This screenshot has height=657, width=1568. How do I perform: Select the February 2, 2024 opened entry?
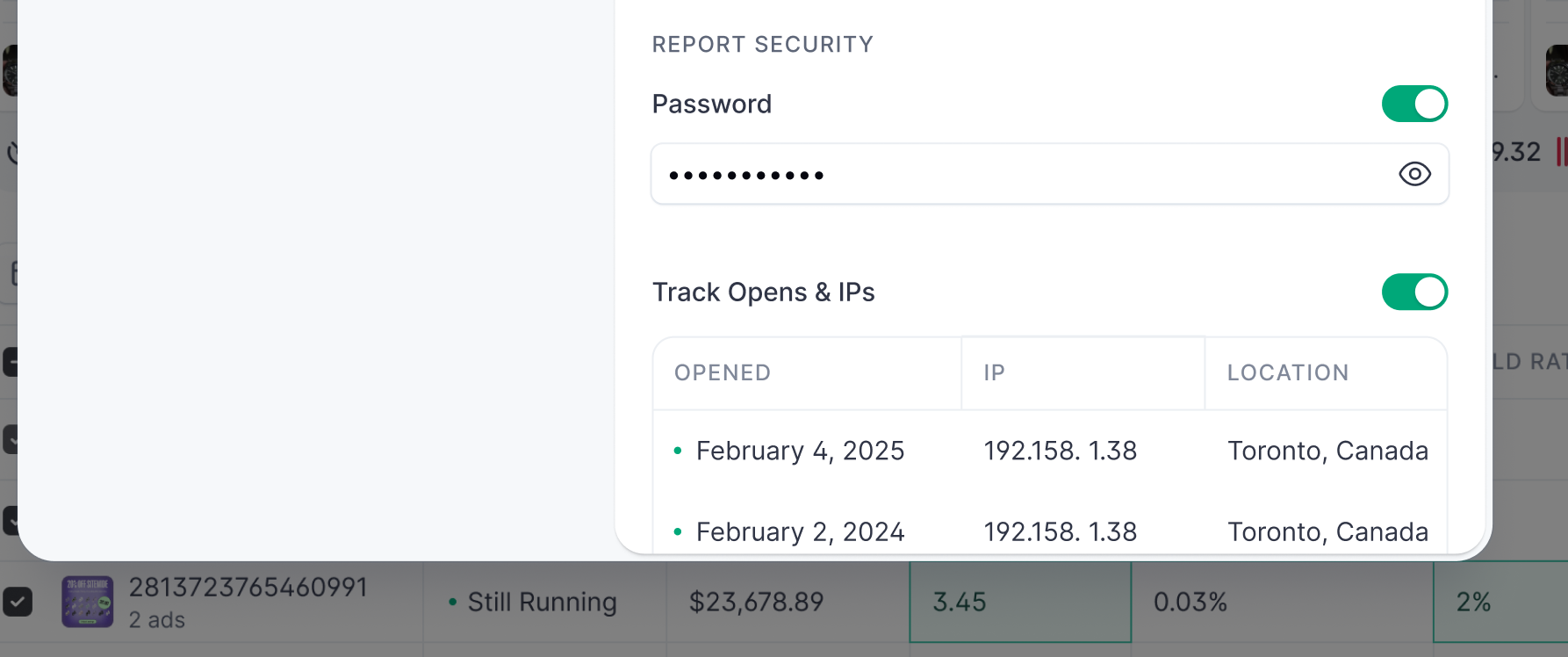coord(799,531)
